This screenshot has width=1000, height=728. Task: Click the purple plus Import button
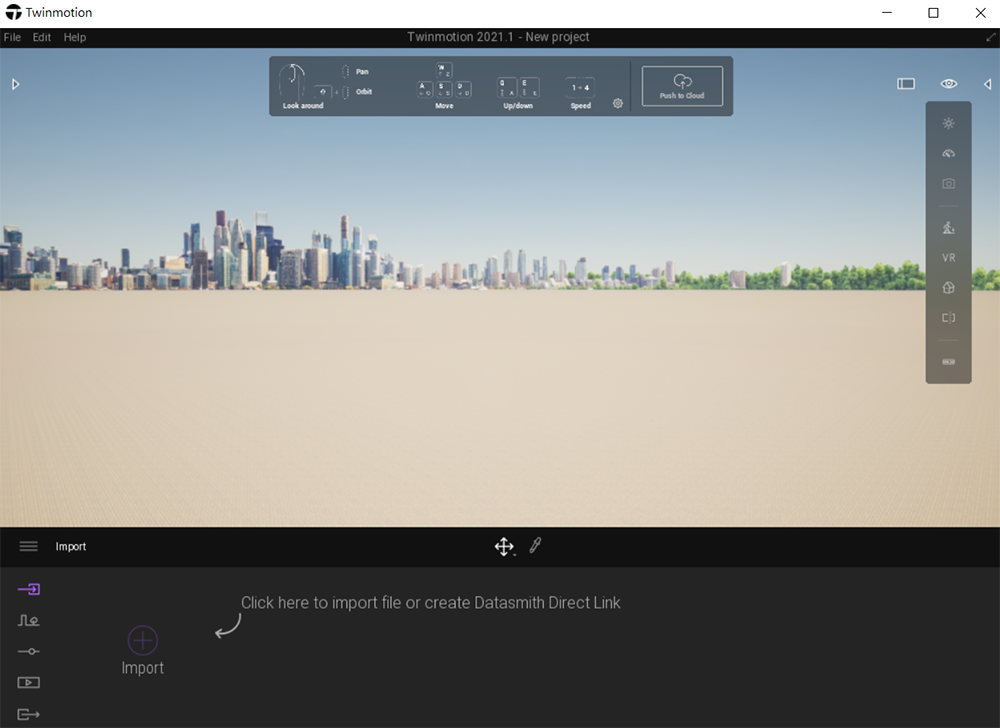coord(142,640)
